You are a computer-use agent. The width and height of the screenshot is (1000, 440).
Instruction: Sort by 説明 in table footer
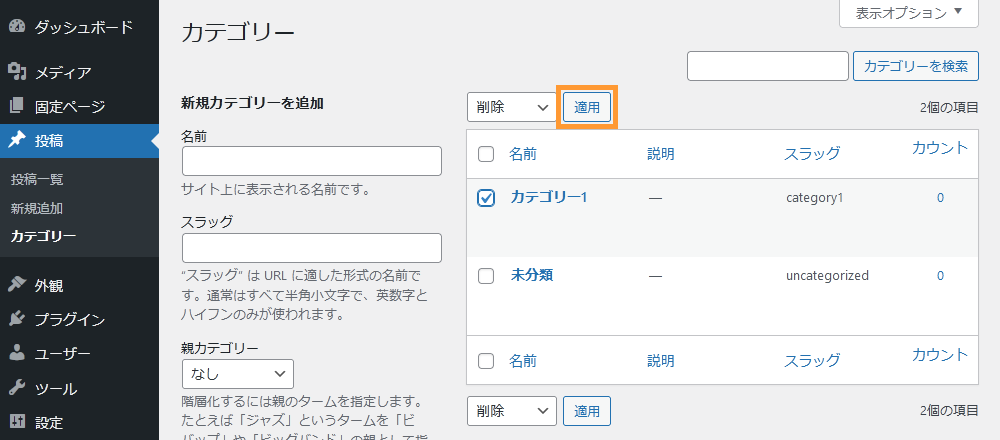point(661,361)
